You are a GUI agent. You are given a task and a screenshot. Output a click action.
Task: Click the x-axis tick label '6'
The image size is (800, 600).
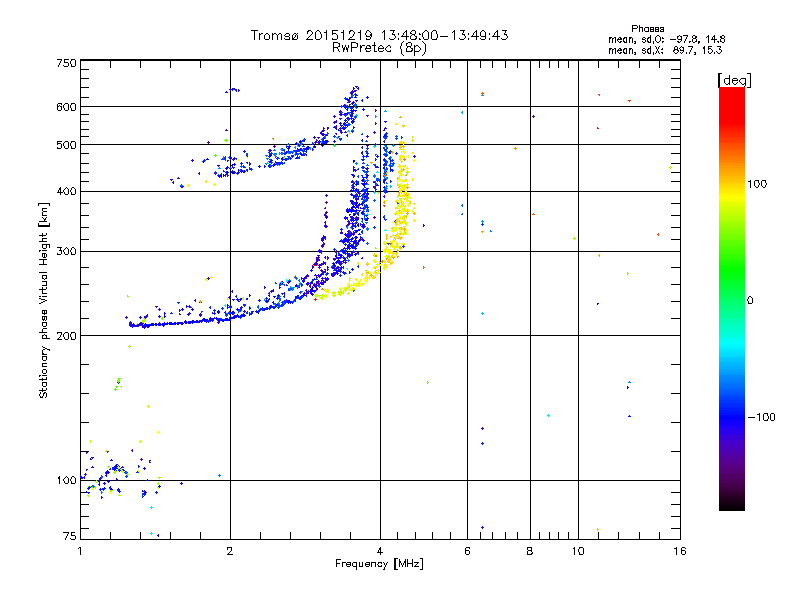click(x=467, y=551)
